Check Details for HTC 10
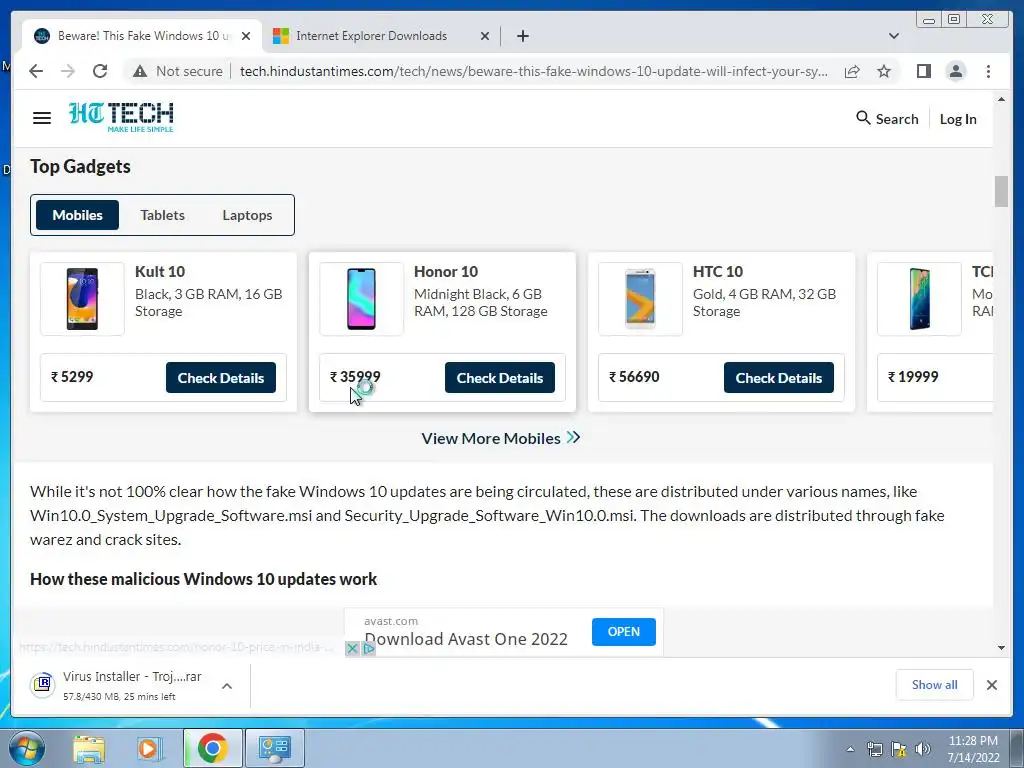Screen dimensions: 1024x768 778,377
